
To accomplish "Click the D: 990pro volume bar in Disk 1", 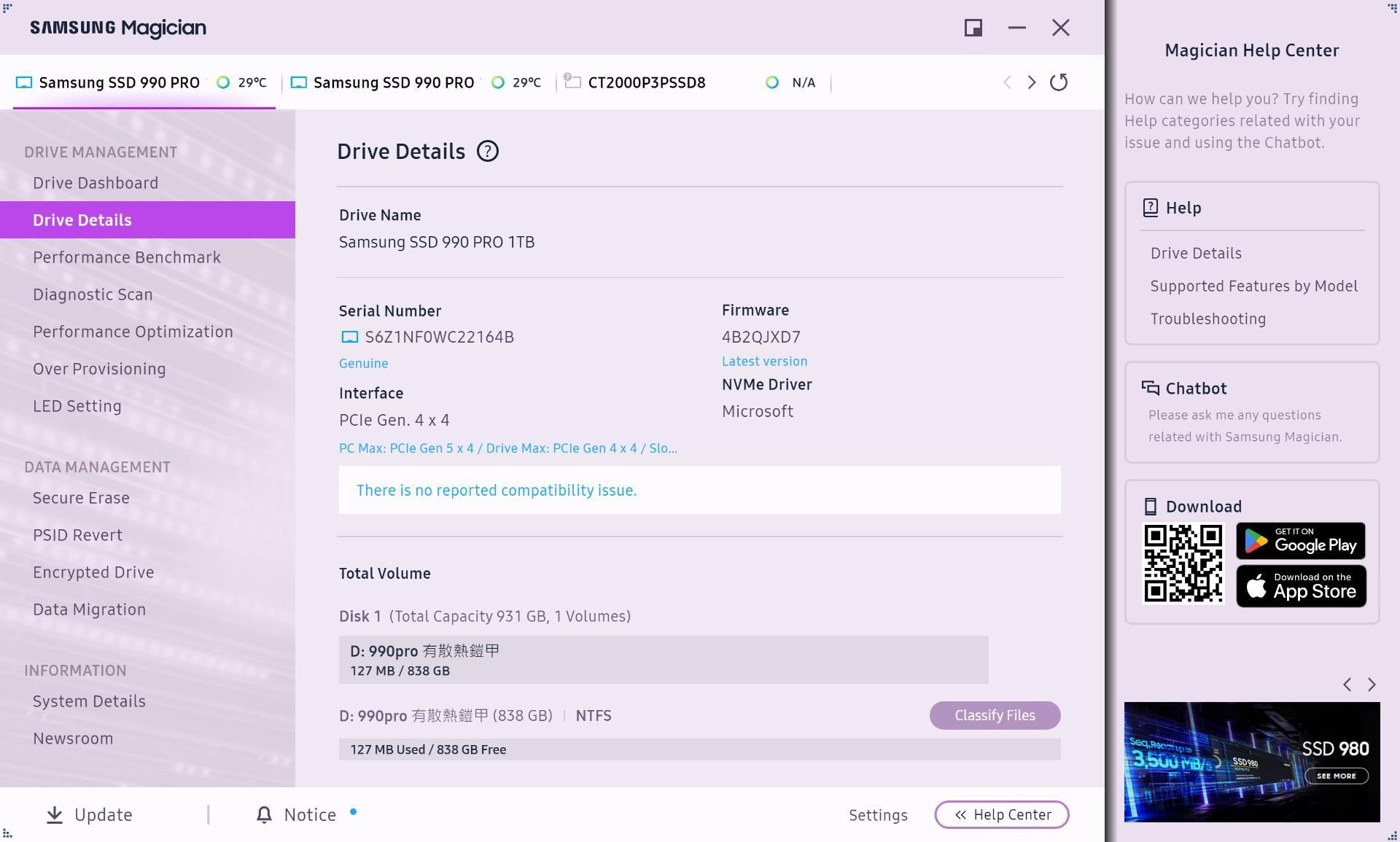I will pos(664,660).
